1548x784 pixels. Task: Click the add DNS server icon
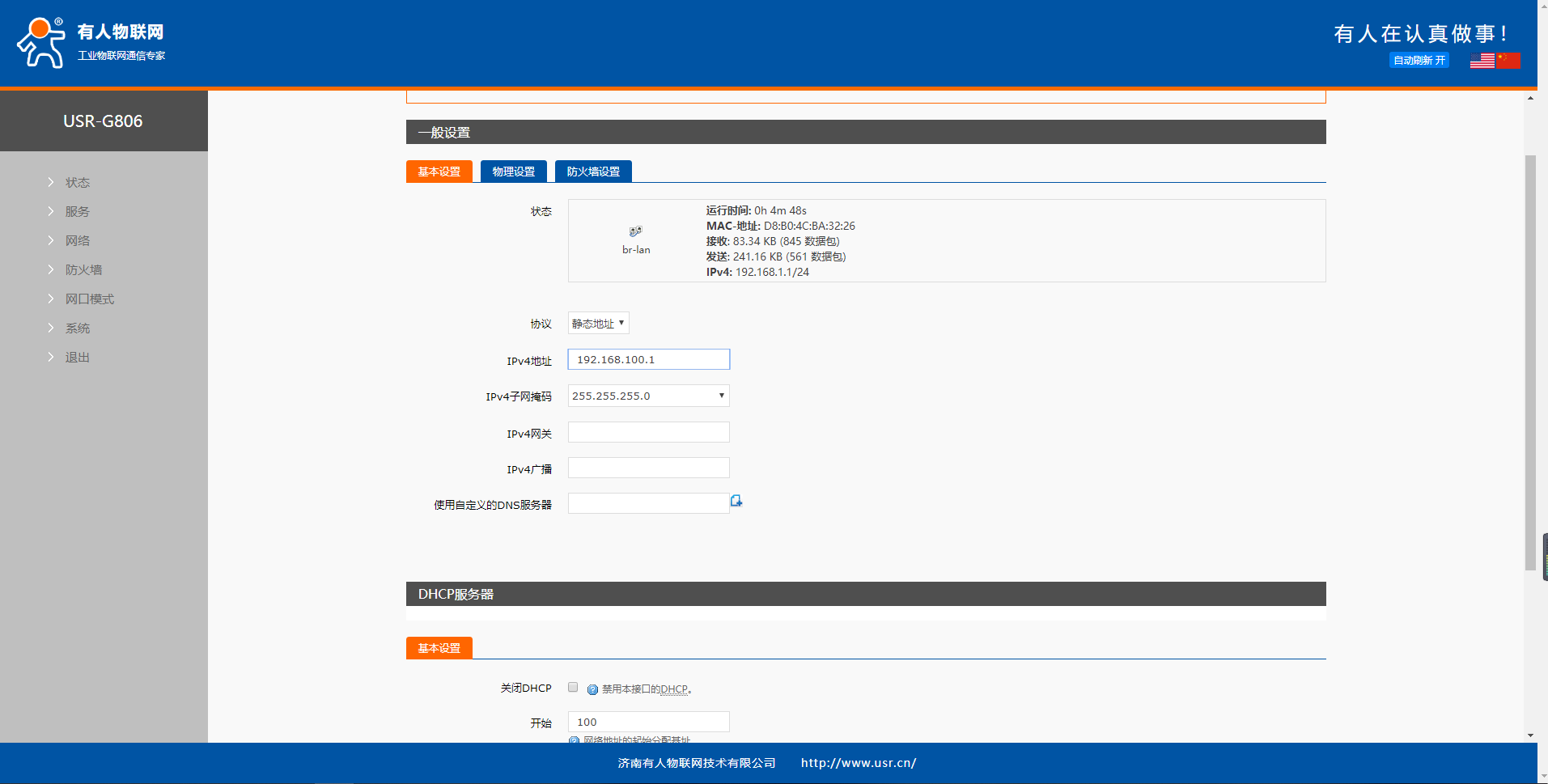click(x=736, y=502)
